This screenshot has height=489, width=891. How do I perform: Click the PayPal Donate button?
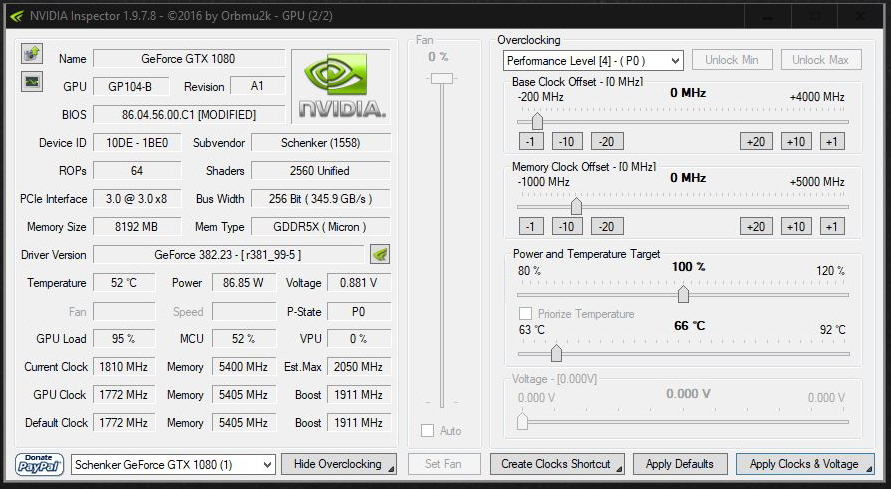pyautogui.click(x=39, y=464)
